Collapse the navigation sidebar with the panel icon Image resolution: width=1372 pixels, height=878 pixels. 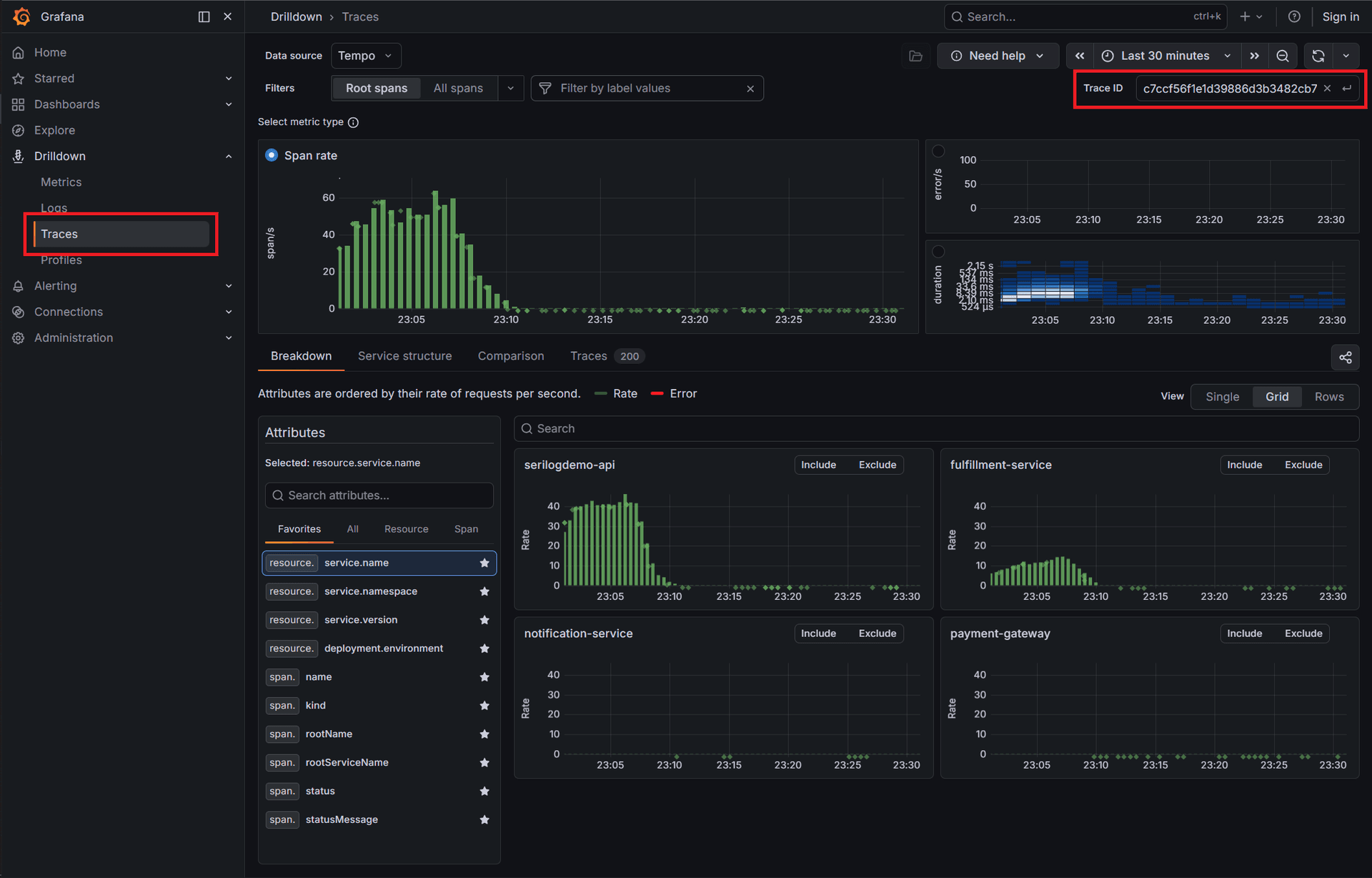point(204,16)
